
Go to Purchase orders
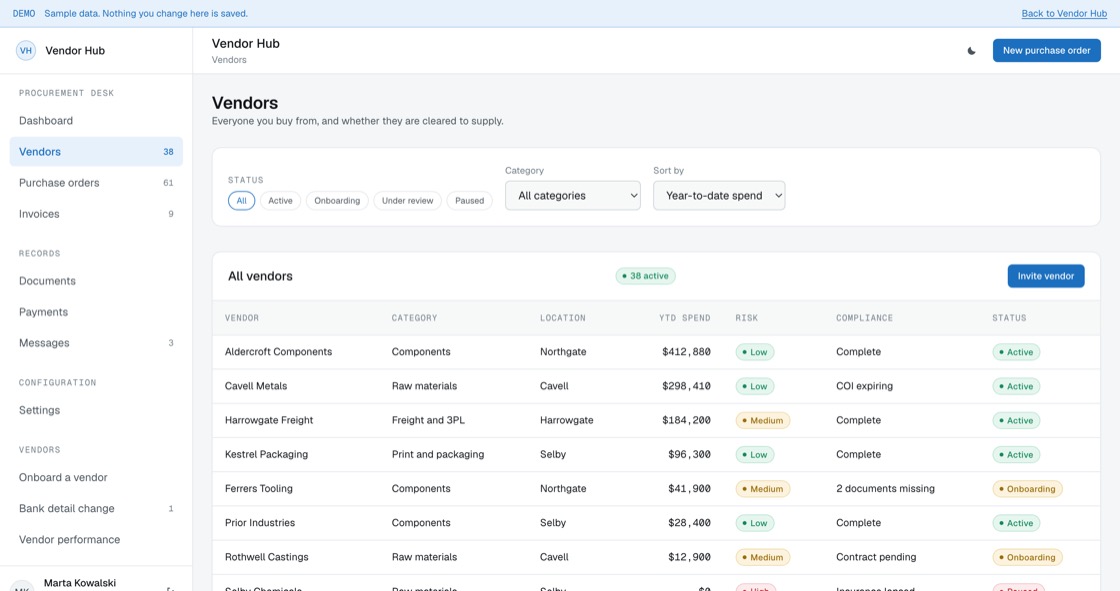(x=96, y=183)
